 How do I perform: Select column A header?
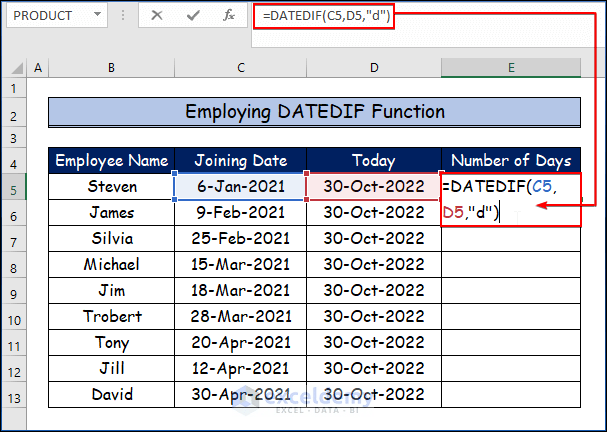[x=38, y=68]
